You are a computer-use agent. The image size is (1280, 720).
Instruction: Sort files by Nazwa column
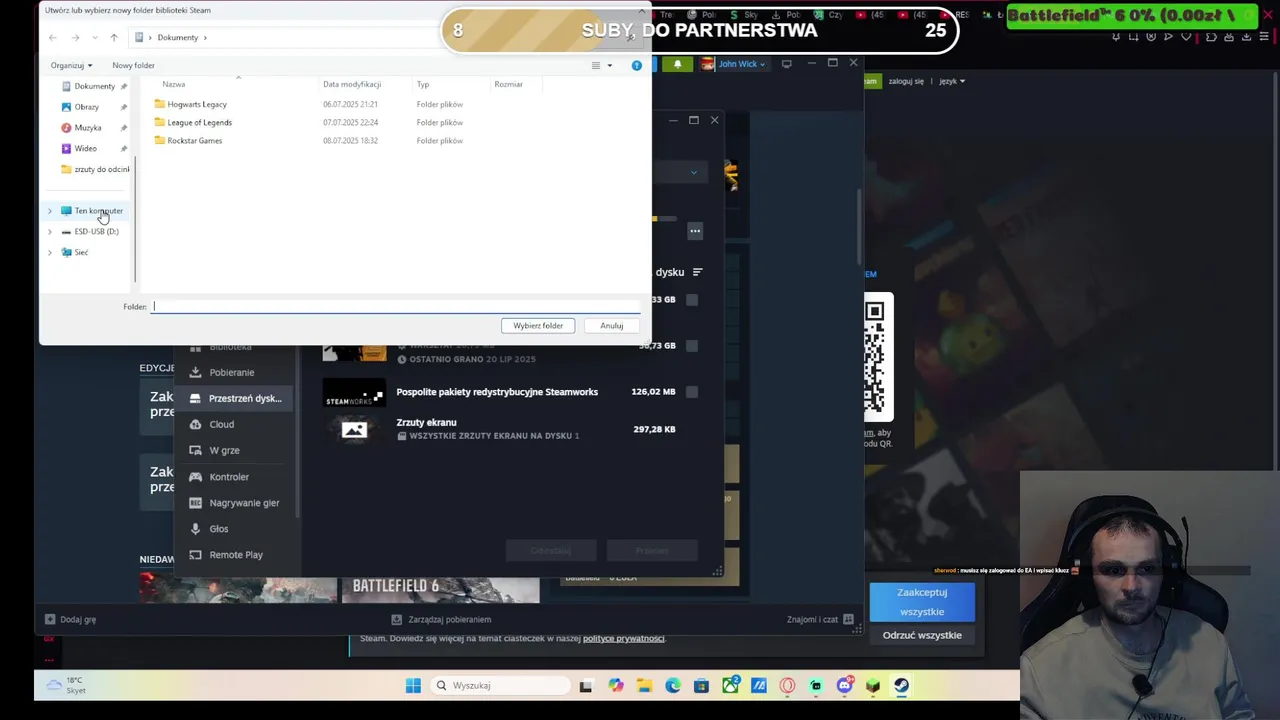[174, 84]
